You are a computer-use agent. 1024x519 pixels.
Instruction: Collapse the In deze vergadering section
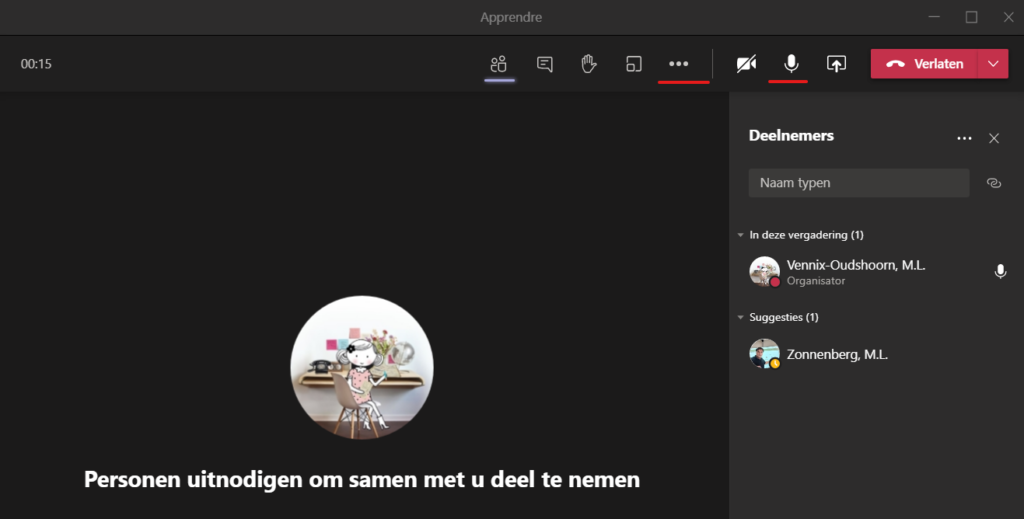tap(740, 235)
